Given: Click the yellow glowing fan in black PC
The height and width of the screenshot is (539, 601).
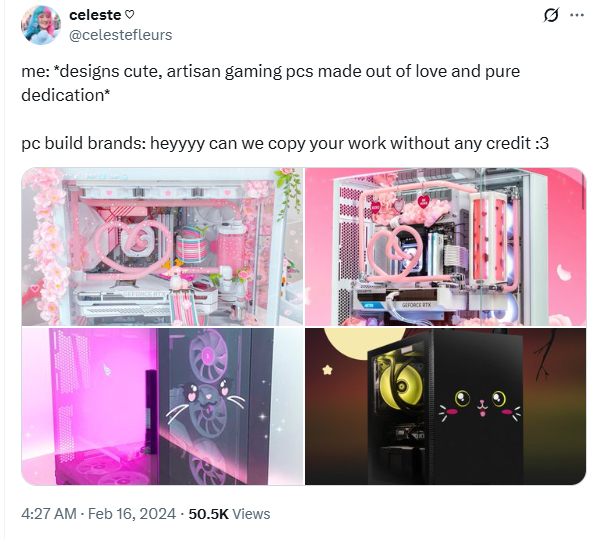Looking at the screenshot, I should pyautogui.click(x=403, y=386).
